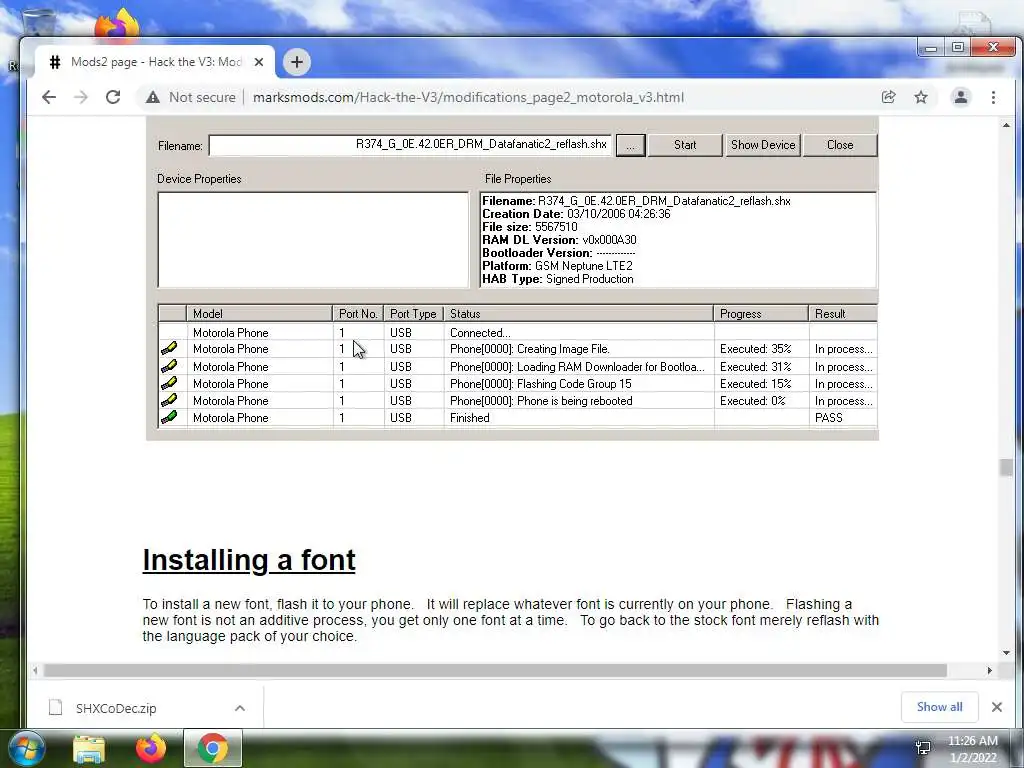Open the Windows Start menu
Screen dimensions: 1024x768
[x=26, y=748]
